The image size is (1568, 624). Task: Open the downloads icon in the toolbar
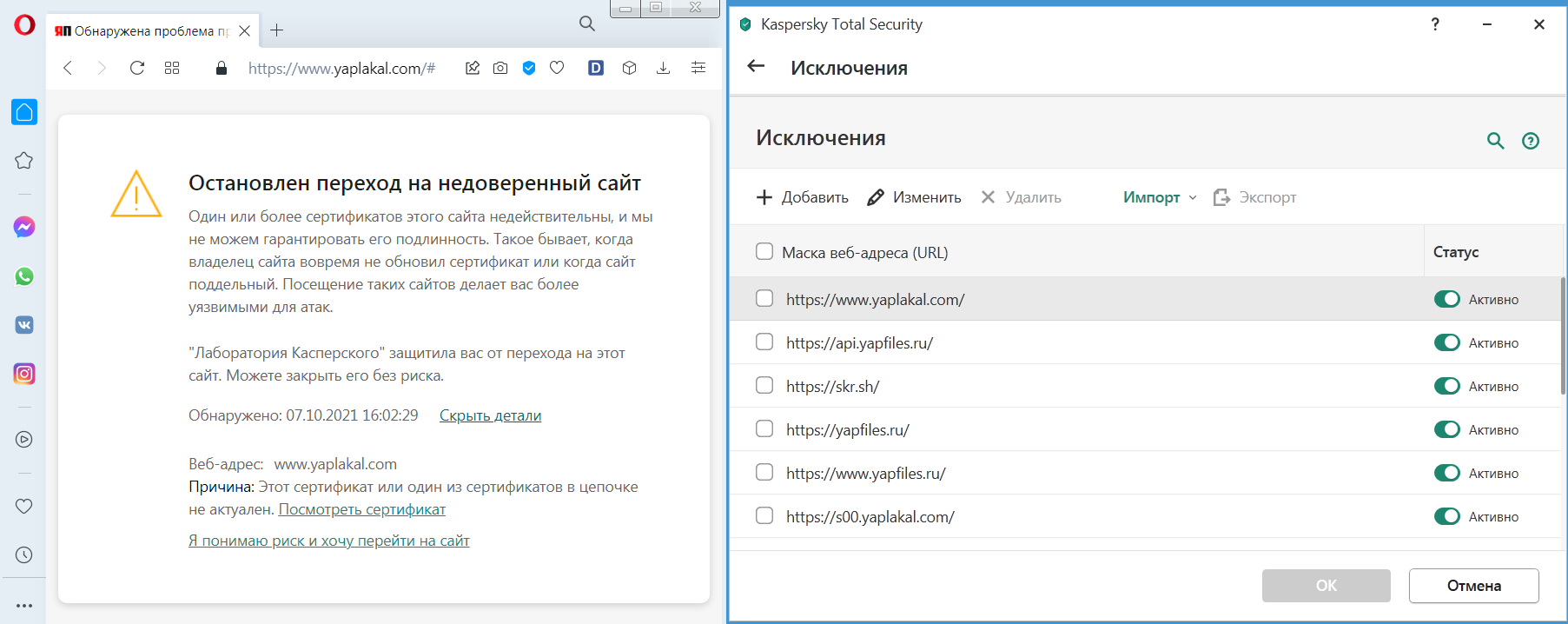click(663, 68)
